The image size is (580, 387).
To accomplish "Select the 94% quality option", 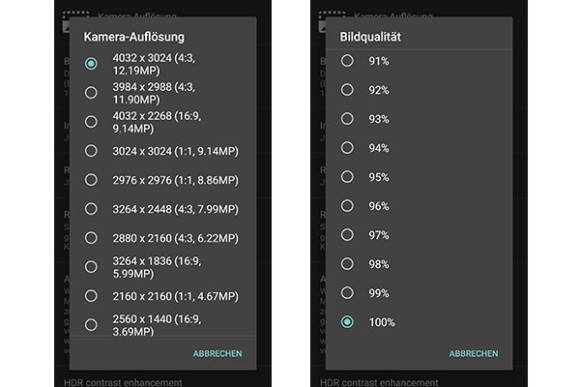I will 419,148.
